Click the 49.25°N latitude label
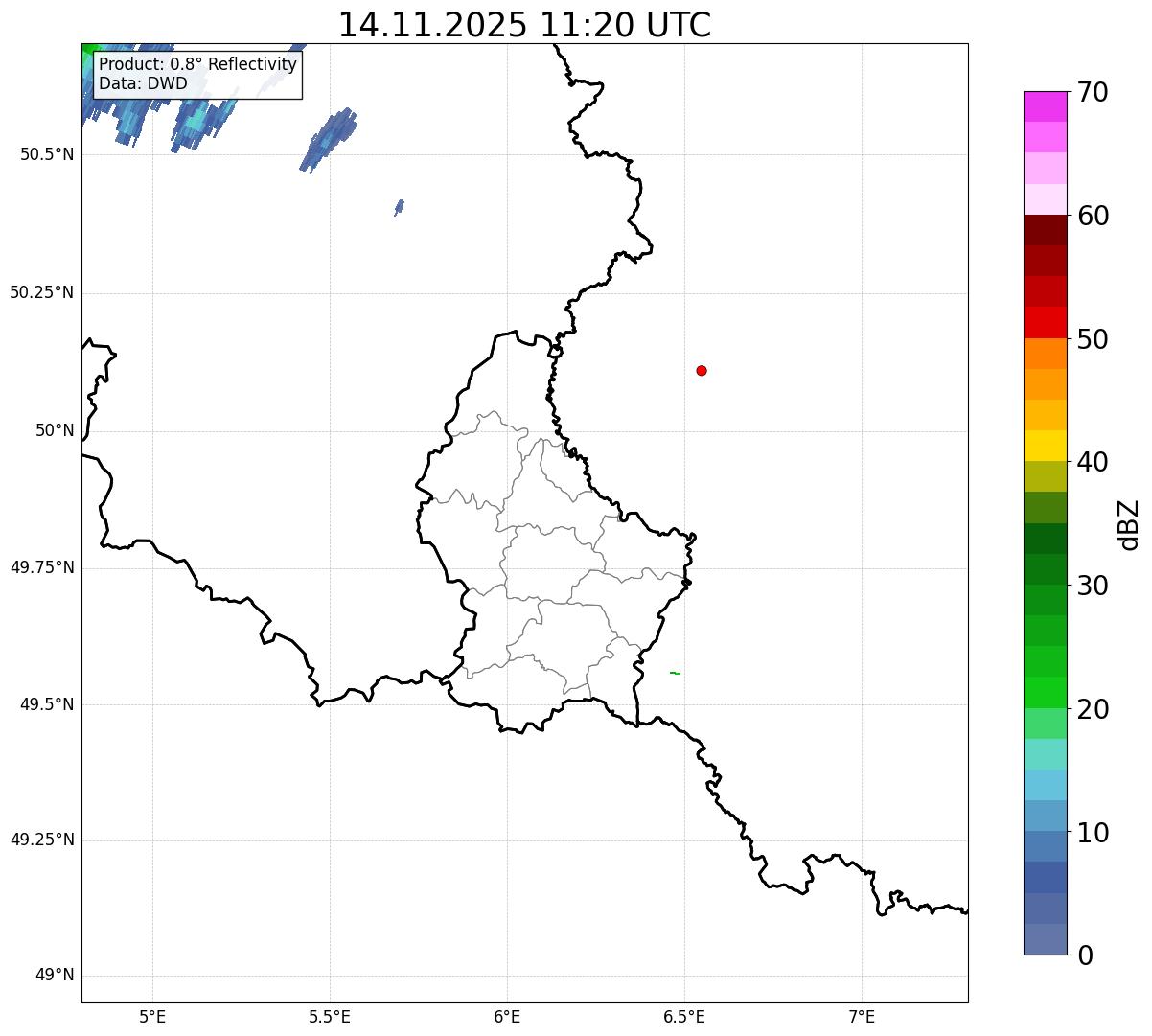The width and height of the screenshot is (1152, 1036). (42, 840)
